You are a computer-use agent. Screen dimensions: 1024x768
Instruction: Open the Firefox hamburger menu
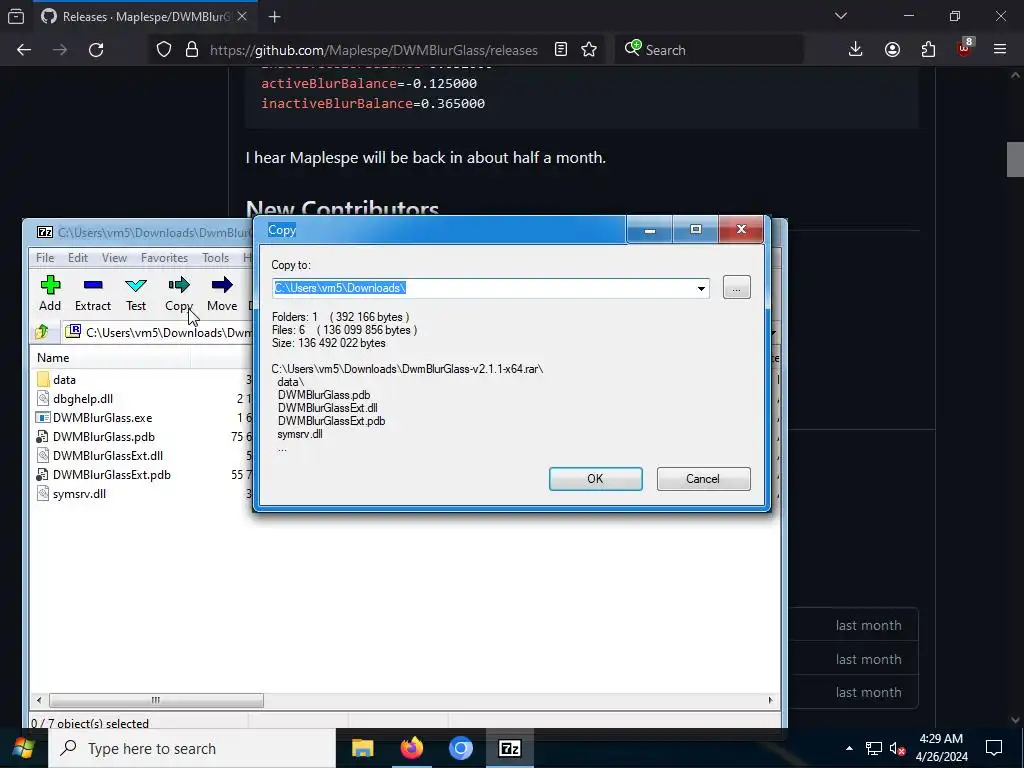point(1000,50)
